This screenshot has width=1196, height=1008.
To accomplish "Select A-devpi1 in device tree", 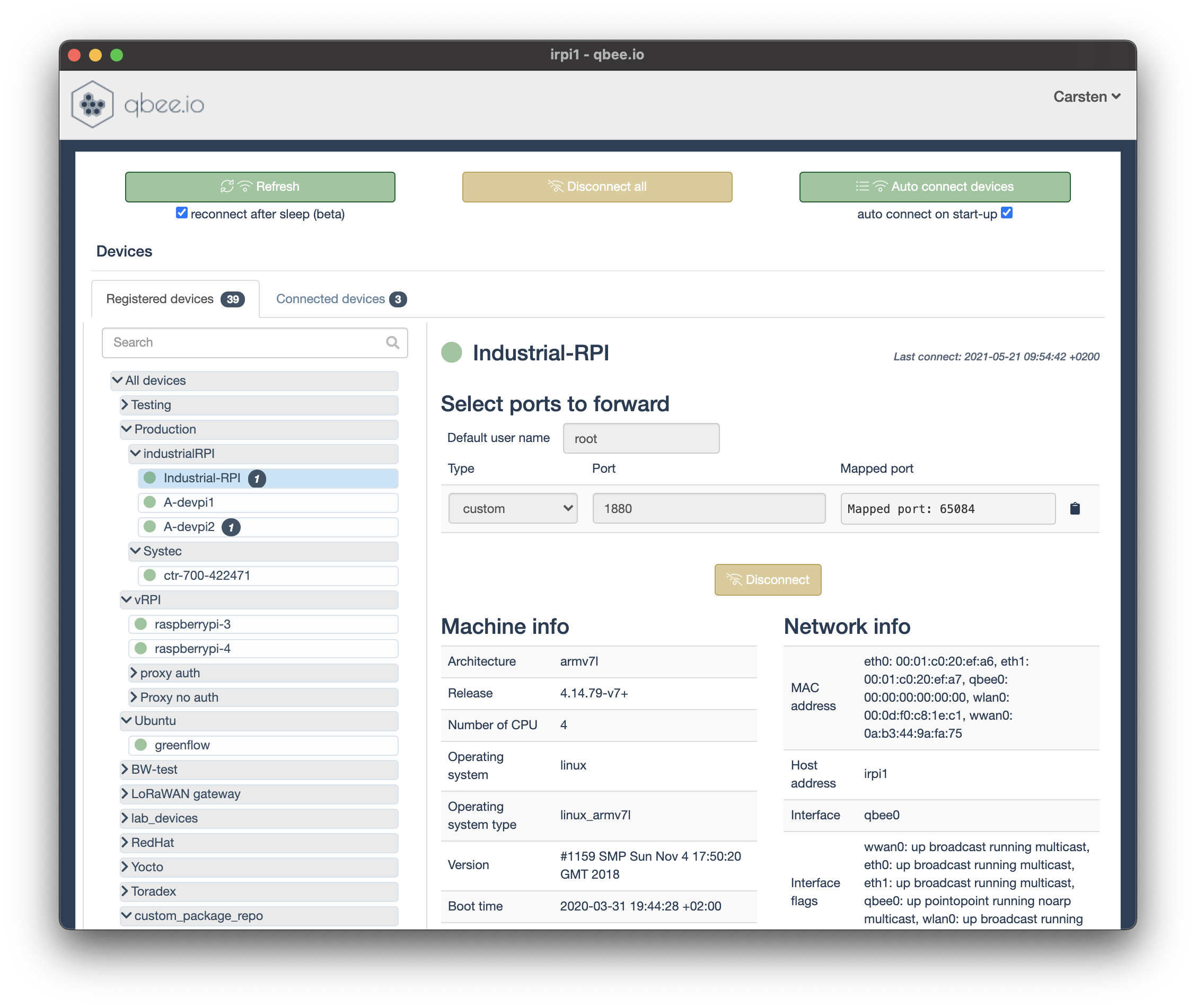I will [x=268, y=503].
